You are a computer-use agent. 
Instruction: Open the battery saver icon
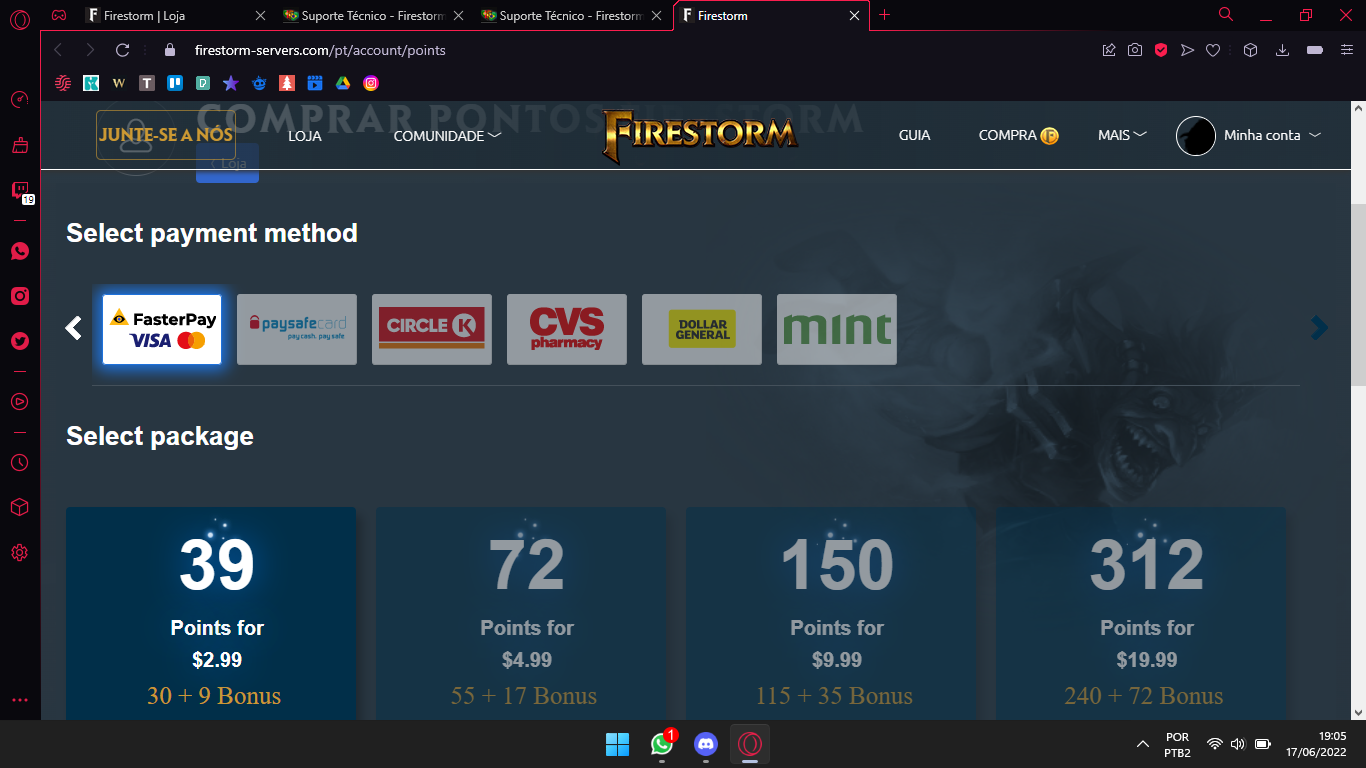click(1315, 50)
